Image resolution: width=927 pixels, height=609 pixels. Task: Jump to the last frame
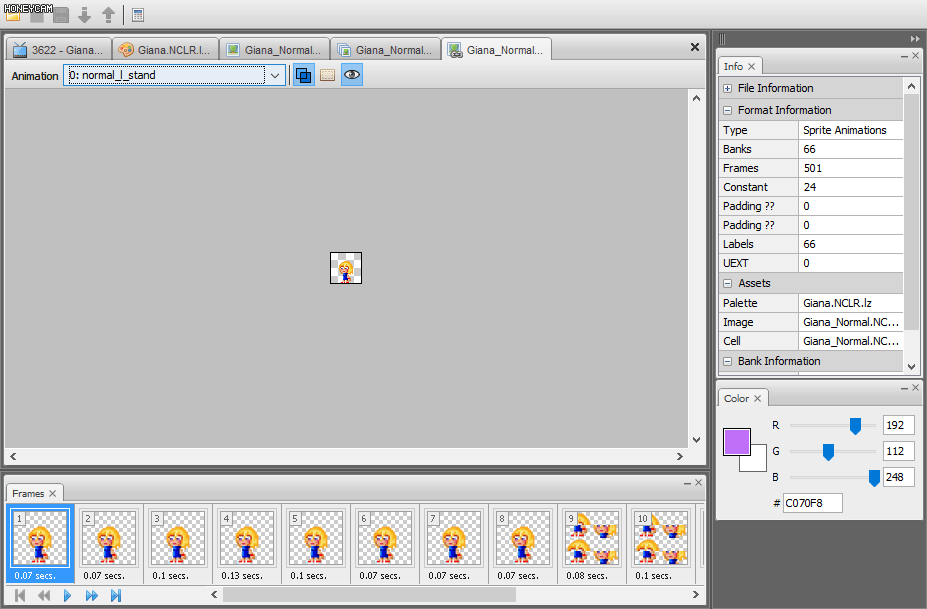(116, 595)
